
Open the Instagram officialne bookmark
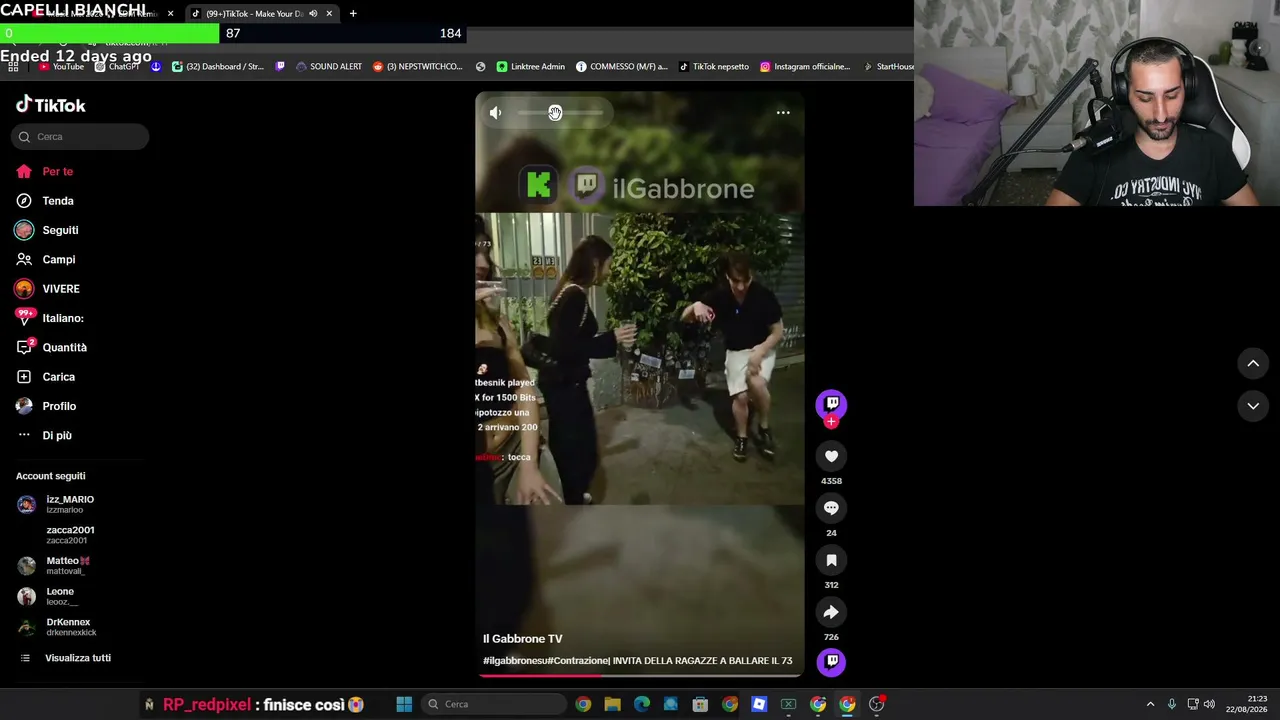805,67
